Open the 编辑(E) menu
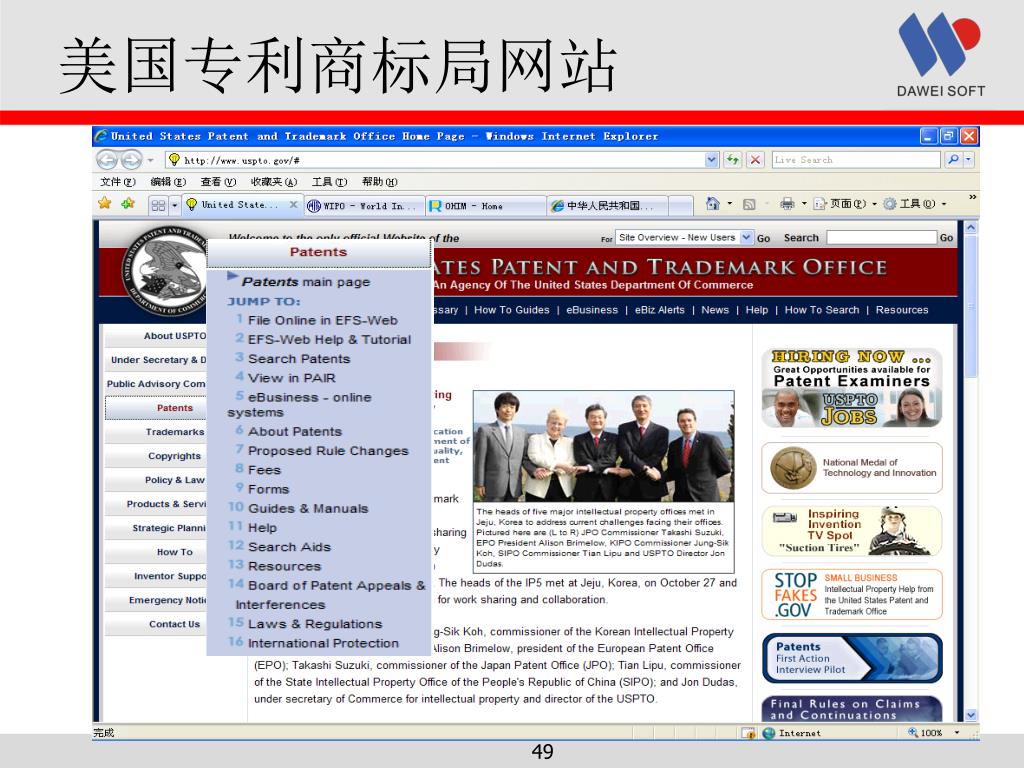The height and width of the screenshot is (768, 1024). click(x=168, y=182)
